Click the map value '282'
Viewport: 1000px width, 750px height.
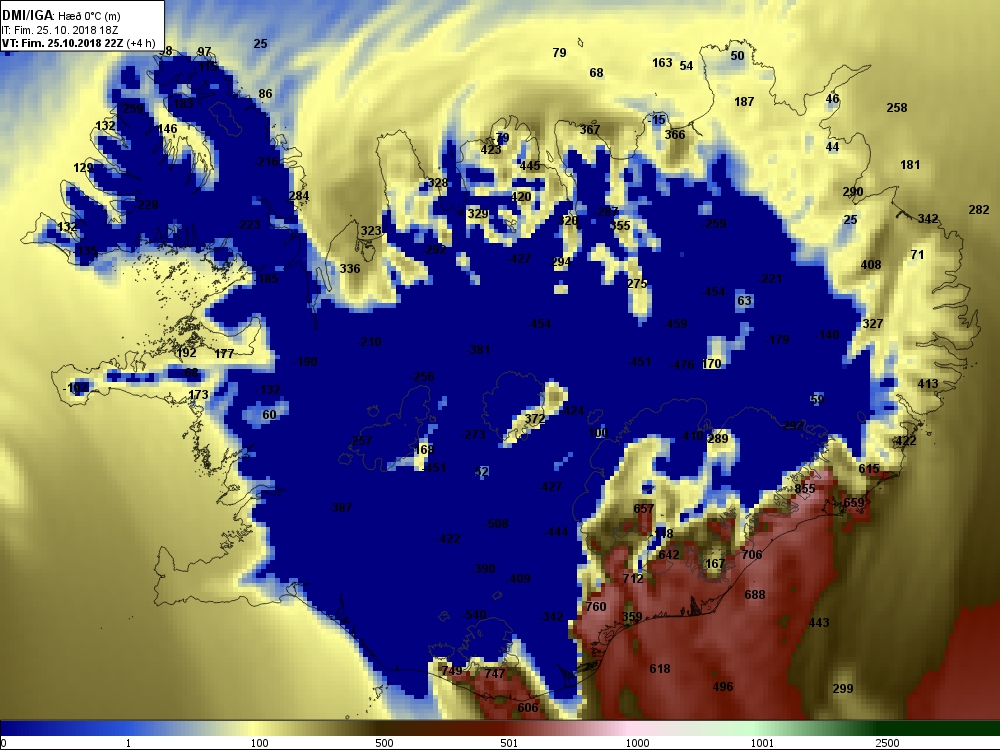click(978, 210)
